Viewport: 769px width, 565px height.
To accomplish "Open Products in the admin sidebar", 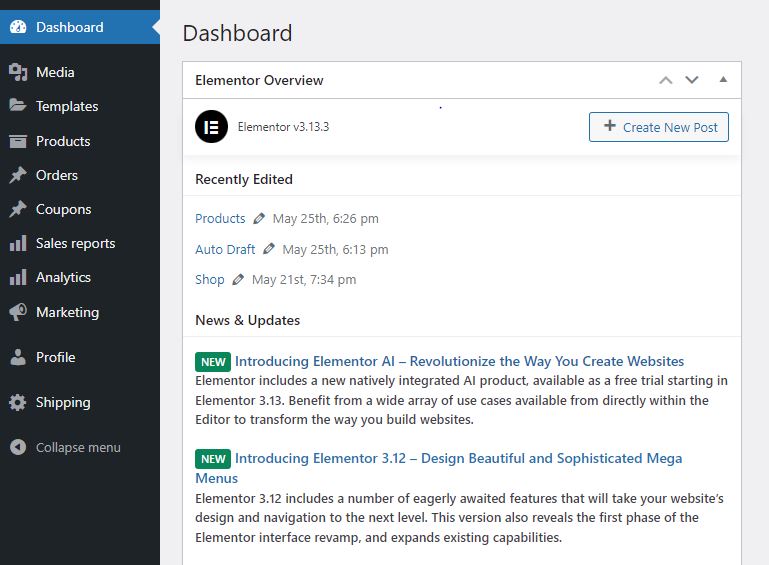I will tap(80, 141).
